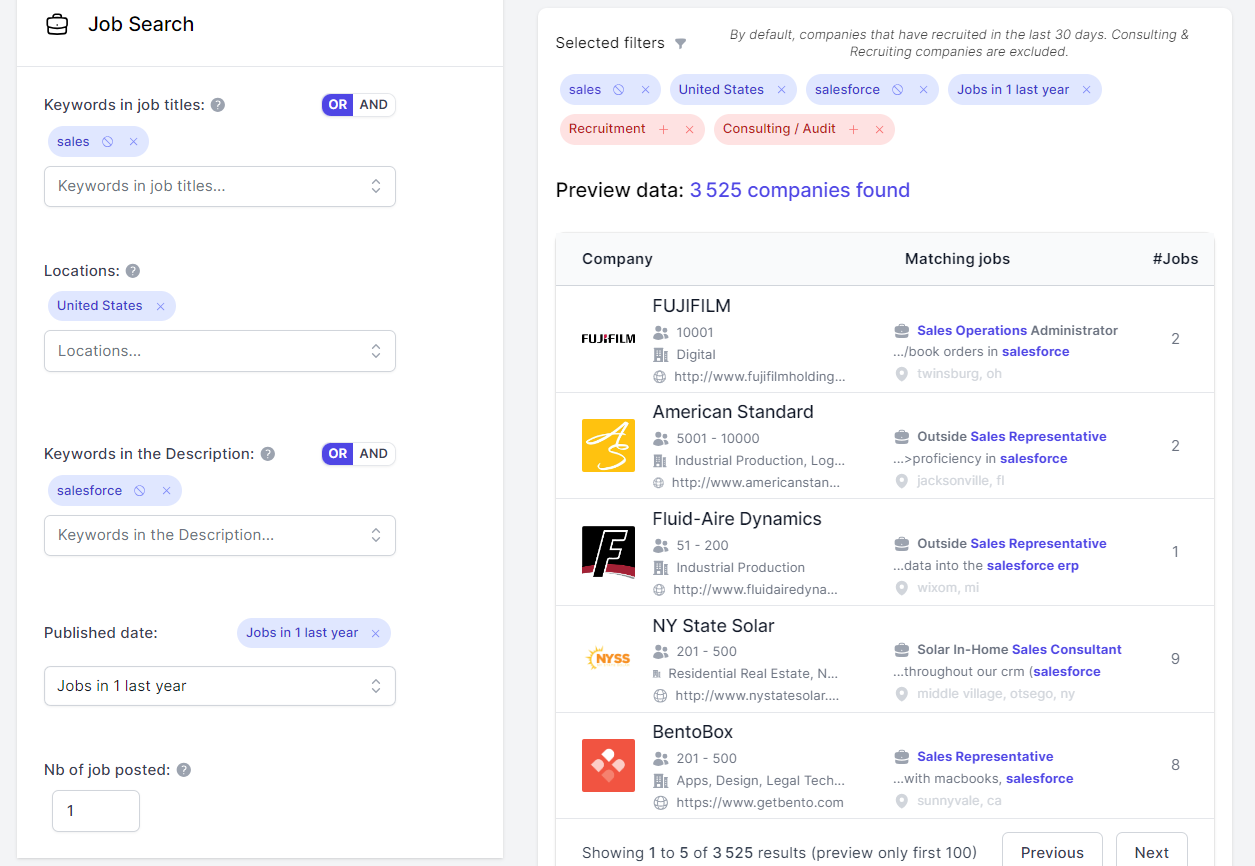1255x866 pixels.
Task: Select AND for job title keywords
Action: point(374,105)
